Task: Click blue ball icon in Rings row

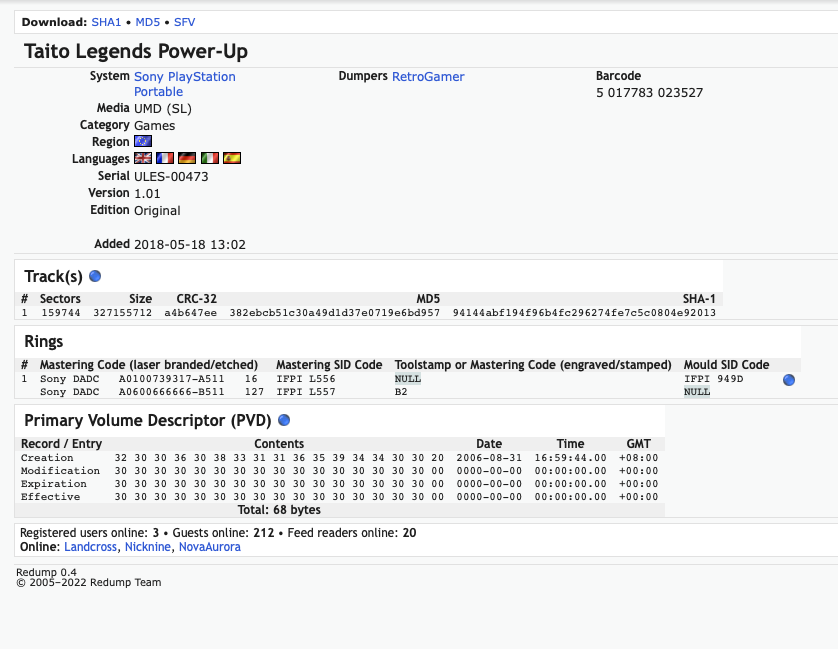Action: tap(789, 380)
